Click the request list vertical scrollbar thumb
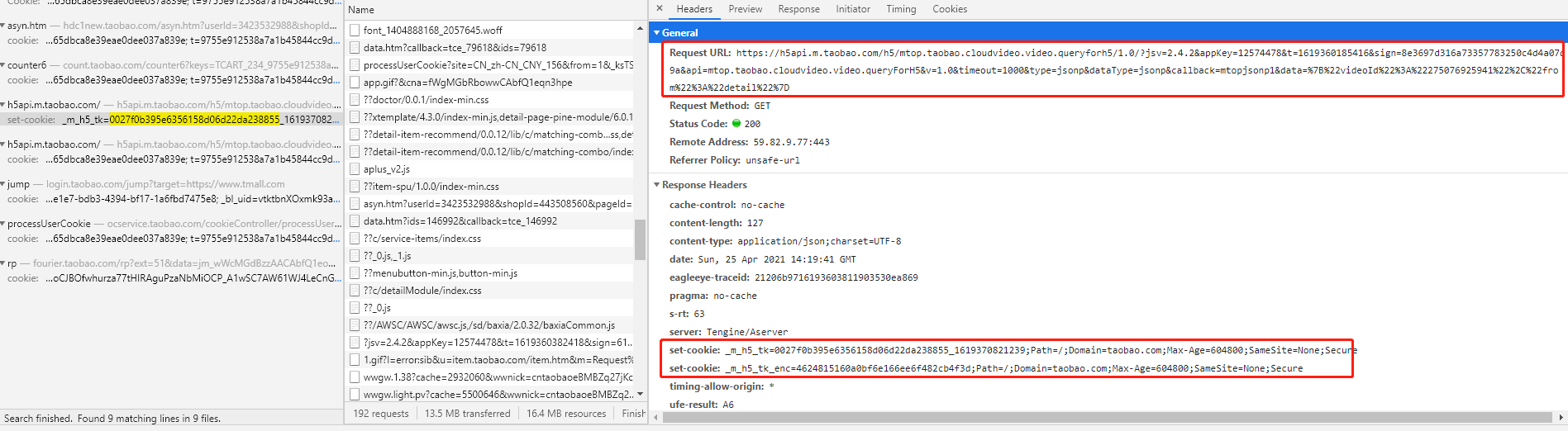The height and width of the screenshot is (431, 1568). tap(640, 239)
